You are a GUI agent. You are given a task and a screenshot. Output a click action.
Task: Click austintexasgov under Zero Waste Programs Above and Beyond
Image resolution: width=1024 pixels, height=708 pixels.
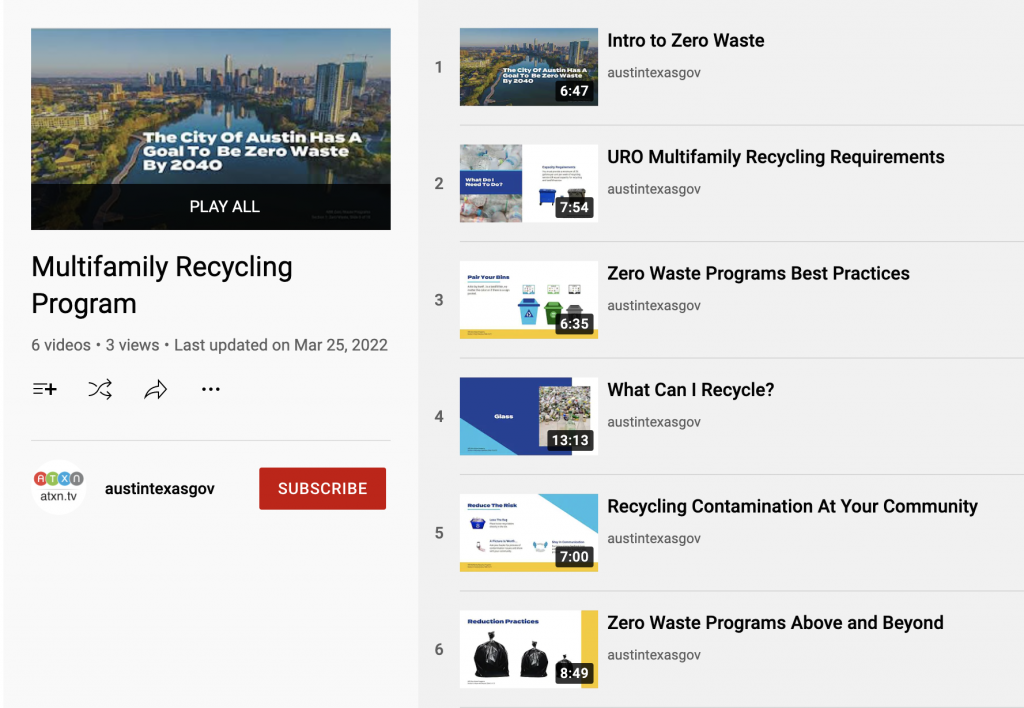654,654
